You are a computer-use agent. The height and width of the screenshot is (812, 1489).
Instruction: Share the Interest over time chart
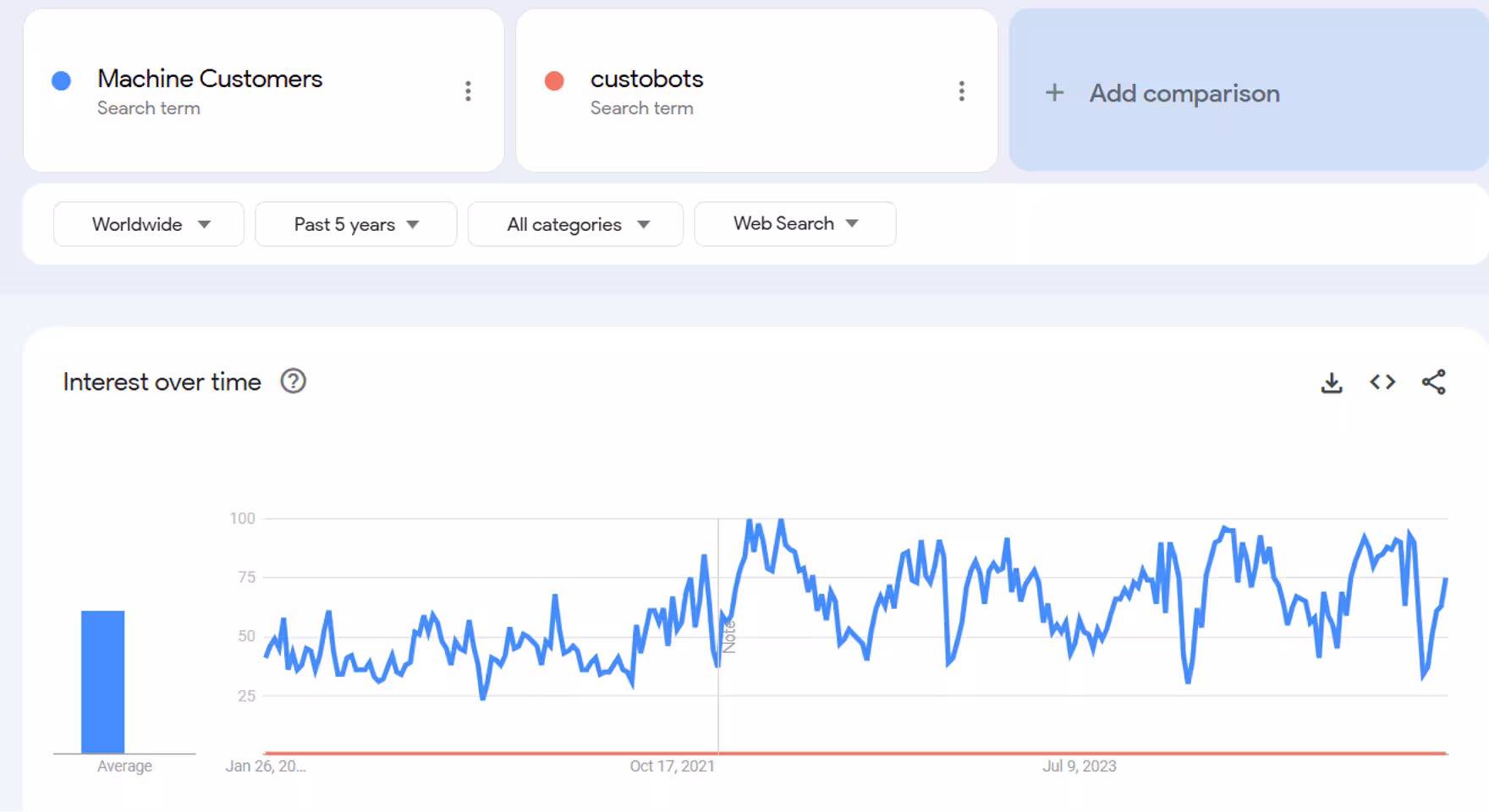pyautogui.click(x=1434, y=382)
